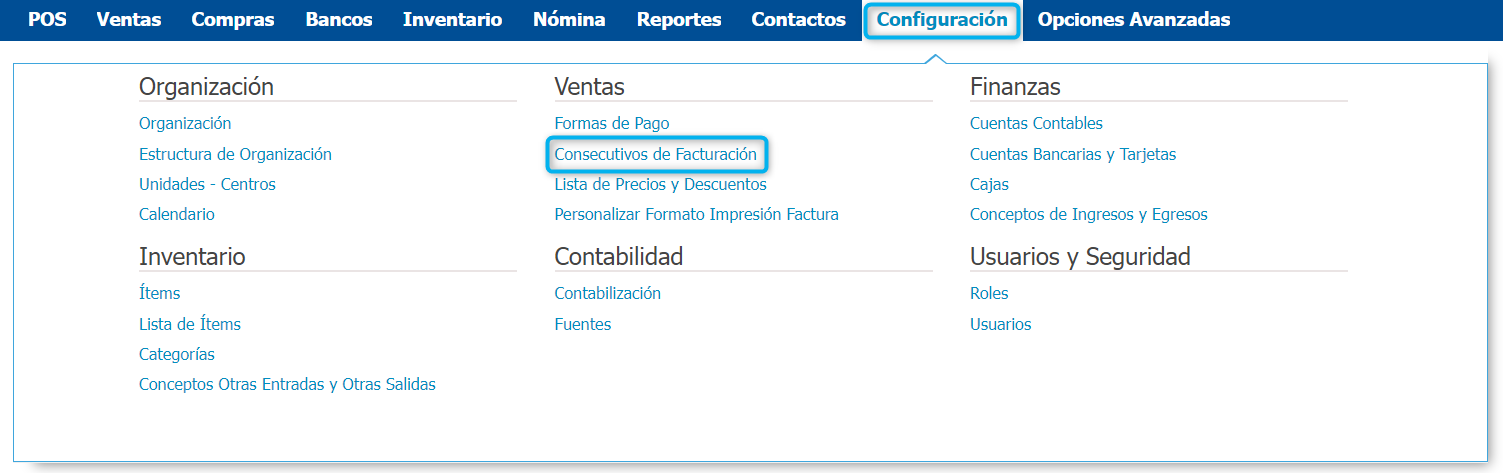Go to Usuarios settings
Image resolution: width=1503 pixels, height=473 pixels.
pos(1001,324)
